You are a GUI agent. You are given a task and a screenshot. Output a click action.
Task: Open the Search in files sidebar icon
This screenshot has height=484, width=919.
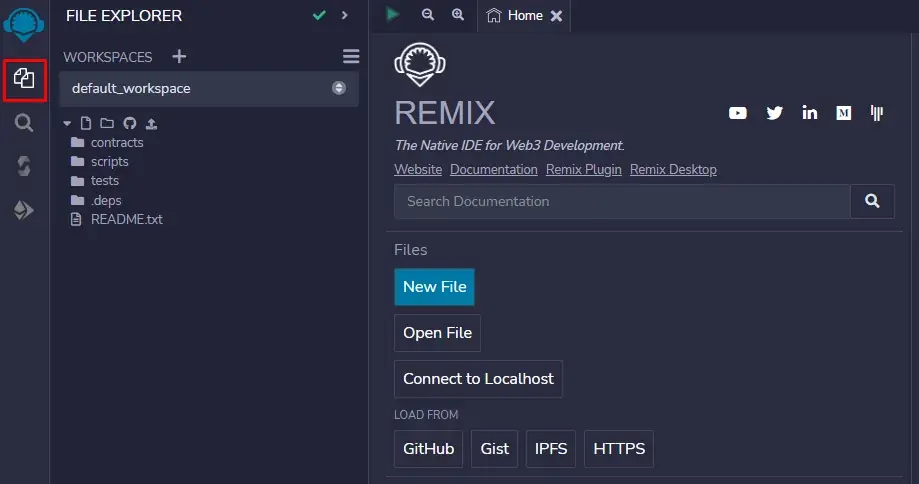click(23, 123)
